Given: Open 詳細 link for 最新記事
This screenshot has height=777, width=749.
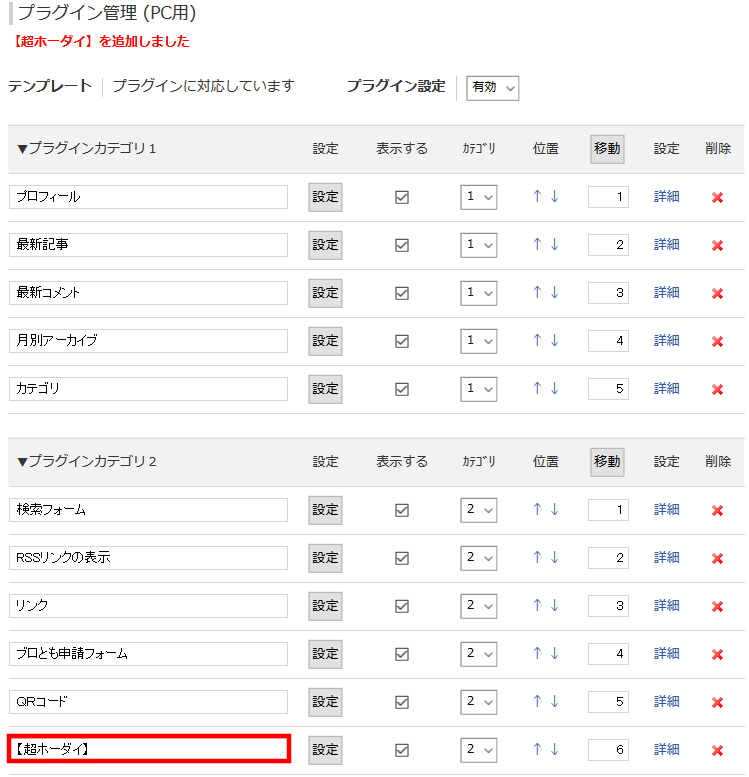Looking at the screenshot, I should click(666, 245).
